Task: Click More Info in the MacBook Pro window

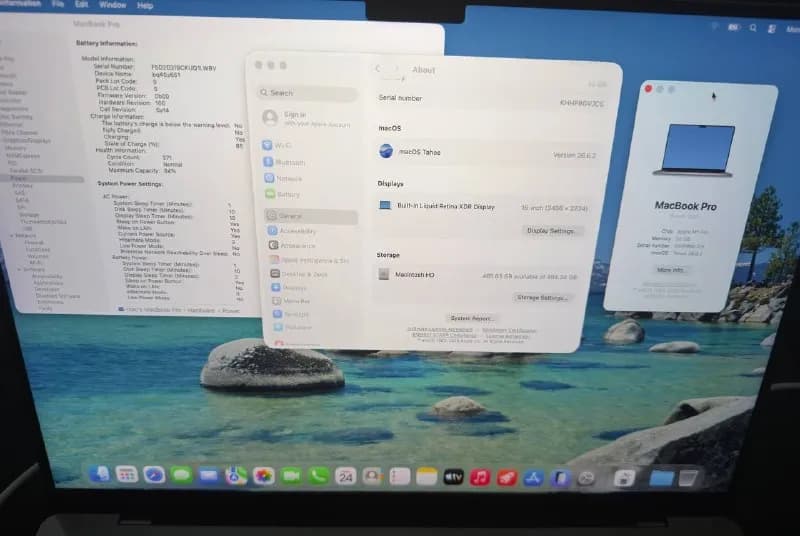Action: 670,270
